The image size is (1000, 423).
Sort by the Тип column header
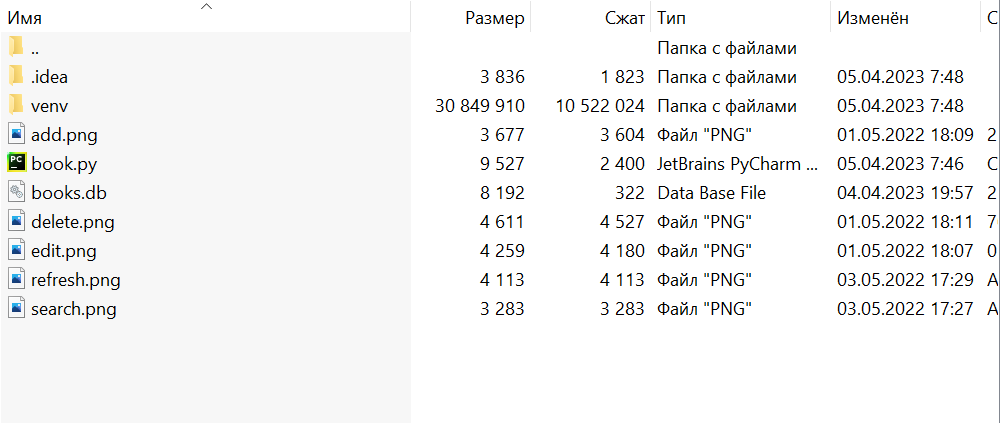tap(671, 18)
